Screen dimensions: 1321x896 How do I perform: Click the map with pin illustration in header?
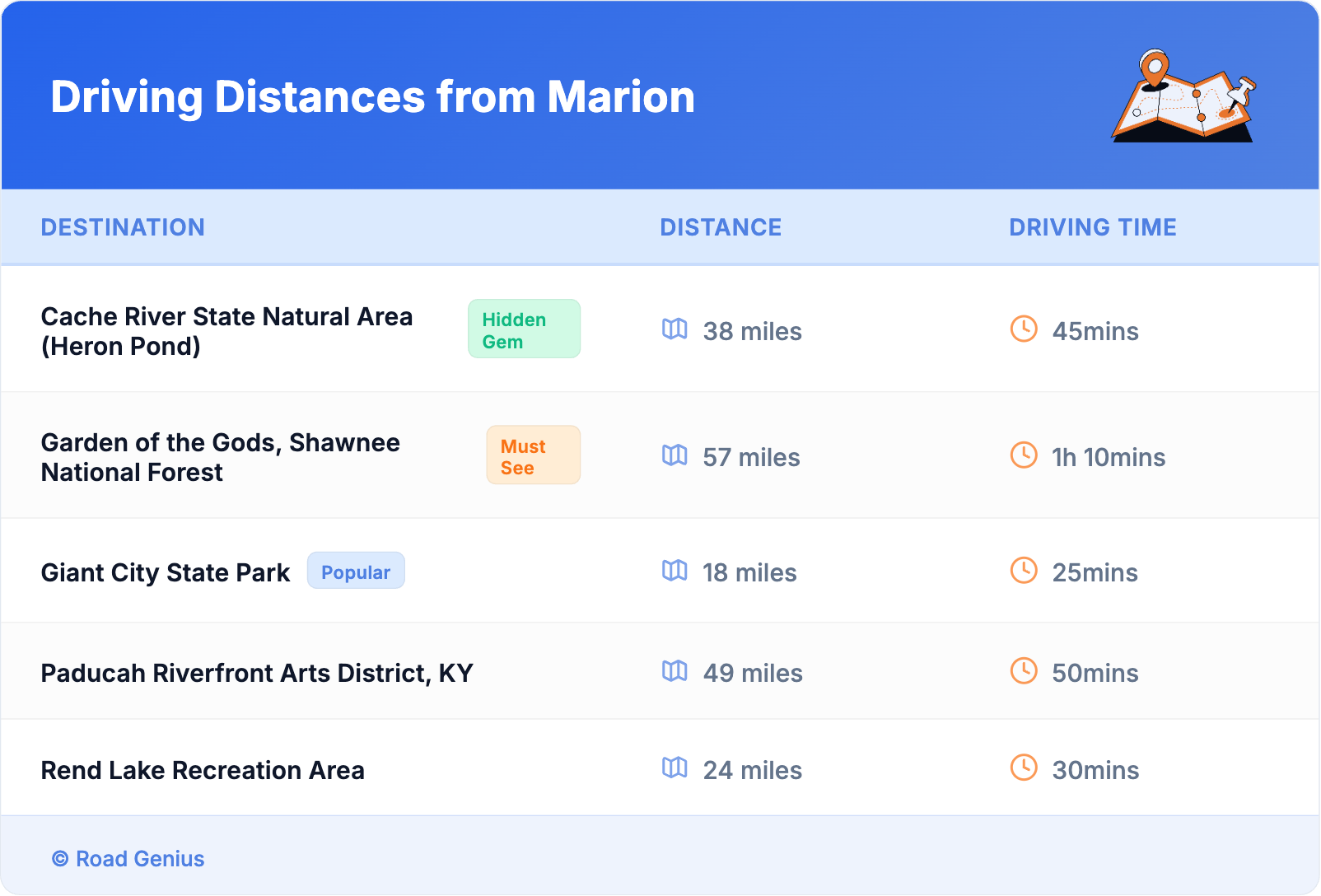(x=1183, y=96)
